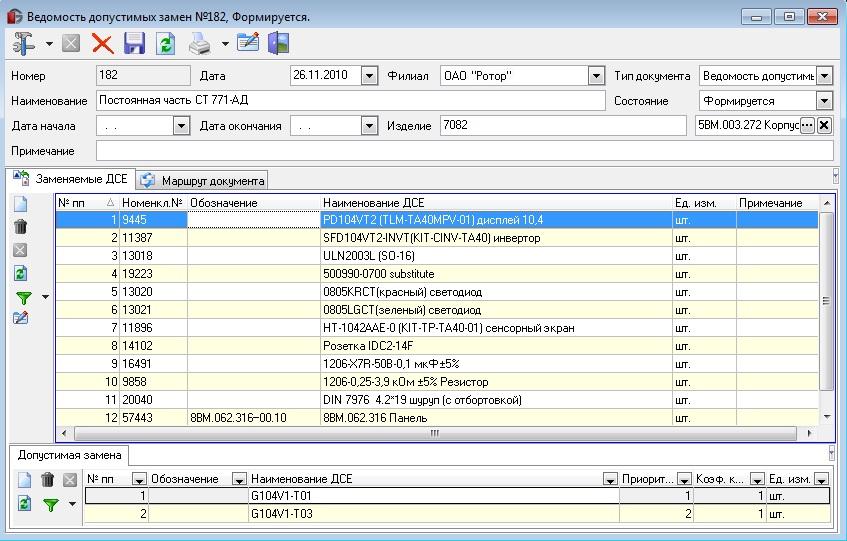The width and height of the screenshot is (847, 541).
Task: Select row HT-1042AAE-0 сенсорный экран
Action: tap(437, 328)
